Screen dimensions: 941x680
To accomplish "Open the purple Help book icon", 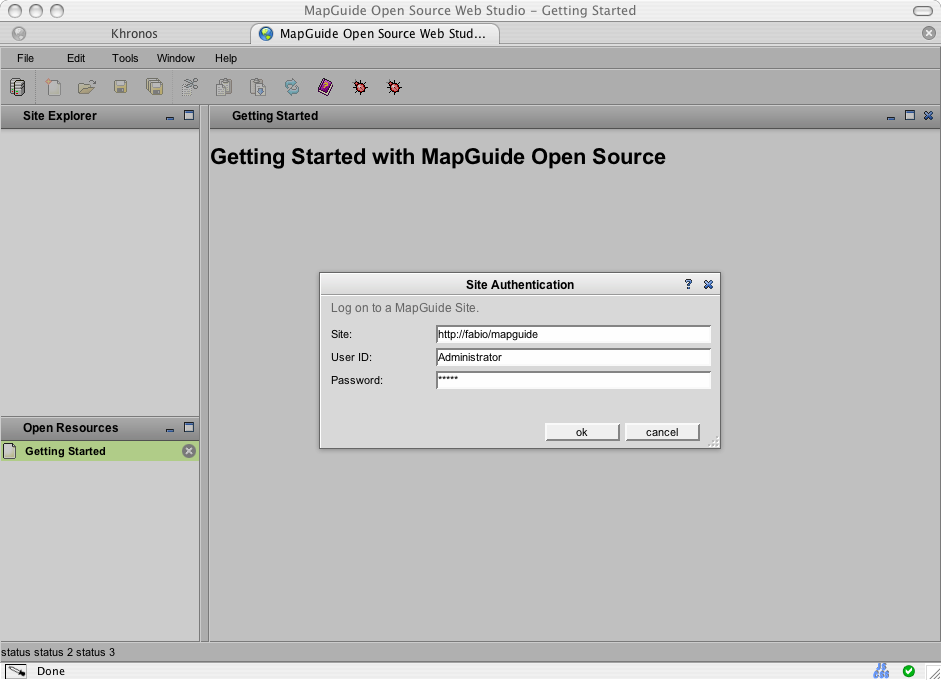I will pyautogui.click(x=325, y=88).
